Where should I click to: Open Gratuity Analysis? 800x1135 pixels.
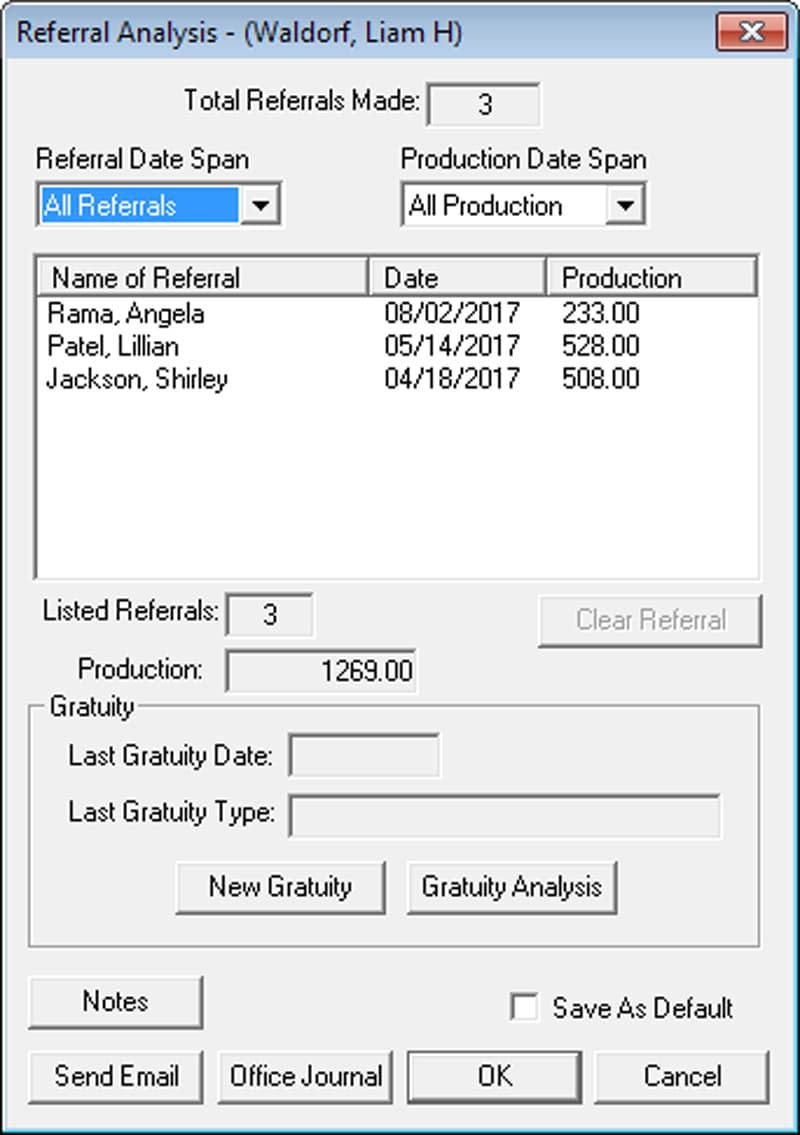(511, 887)
